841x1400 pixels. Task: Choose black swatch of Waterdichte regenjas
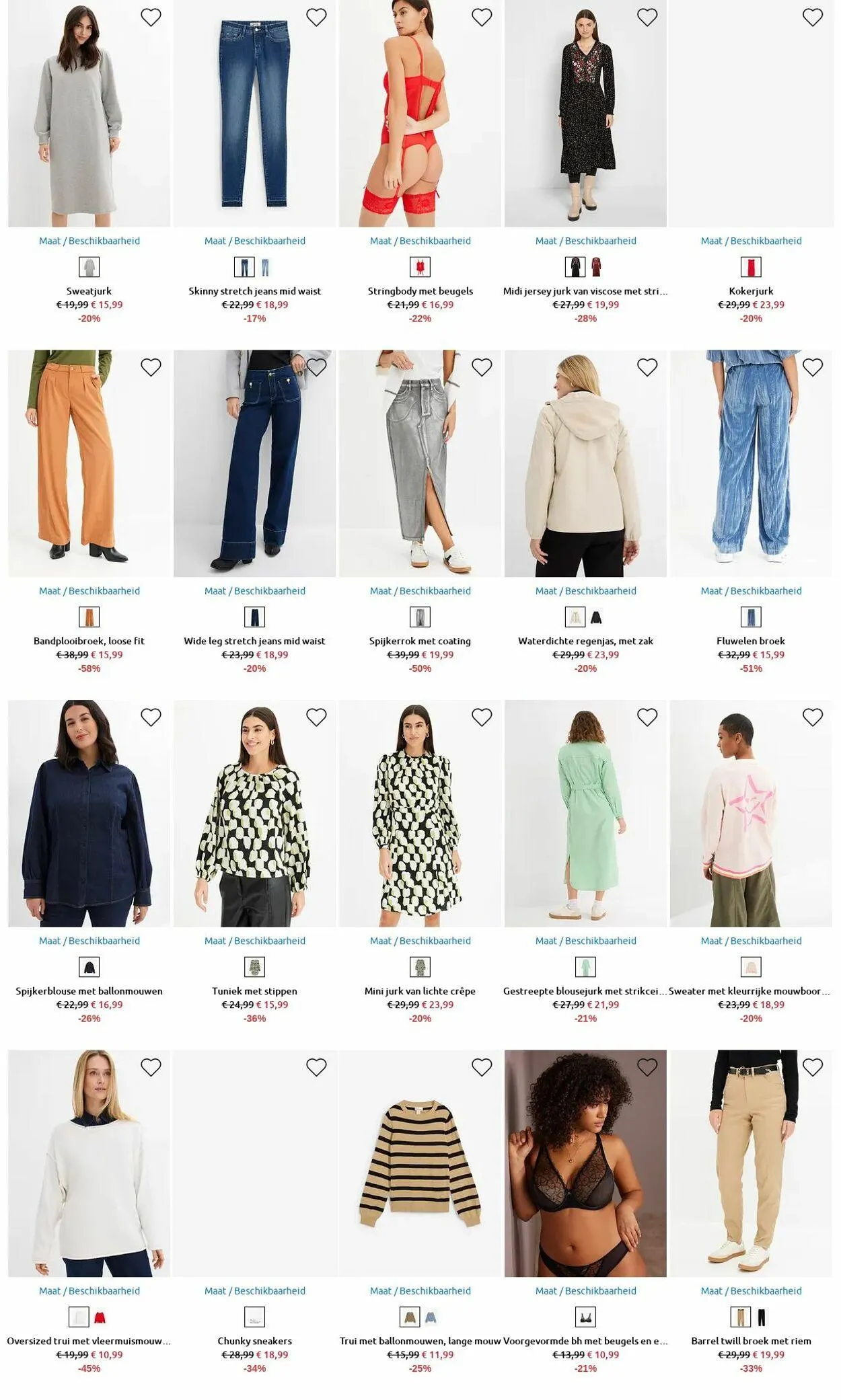[x=596, y=617]
